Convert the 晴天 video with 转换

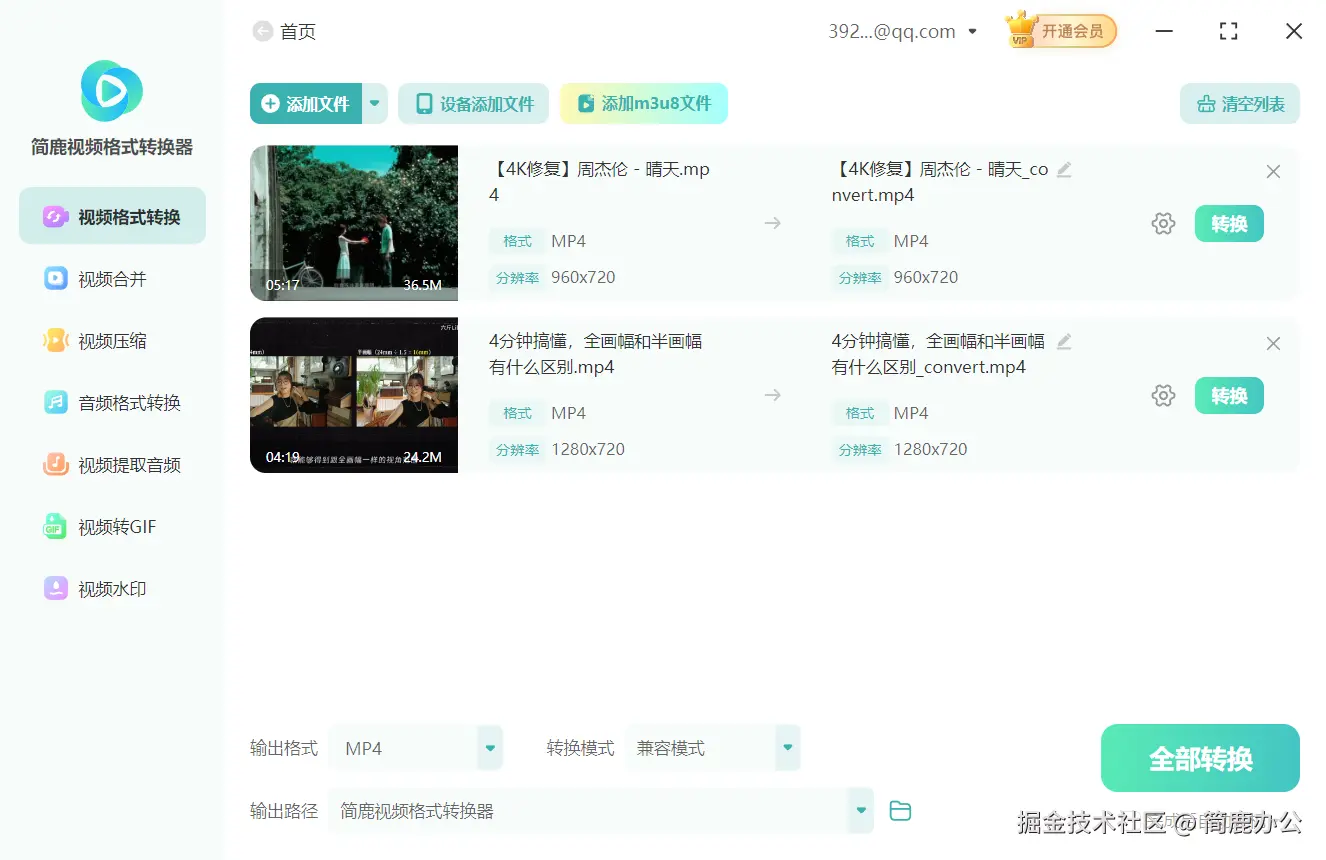point(1229,224)
